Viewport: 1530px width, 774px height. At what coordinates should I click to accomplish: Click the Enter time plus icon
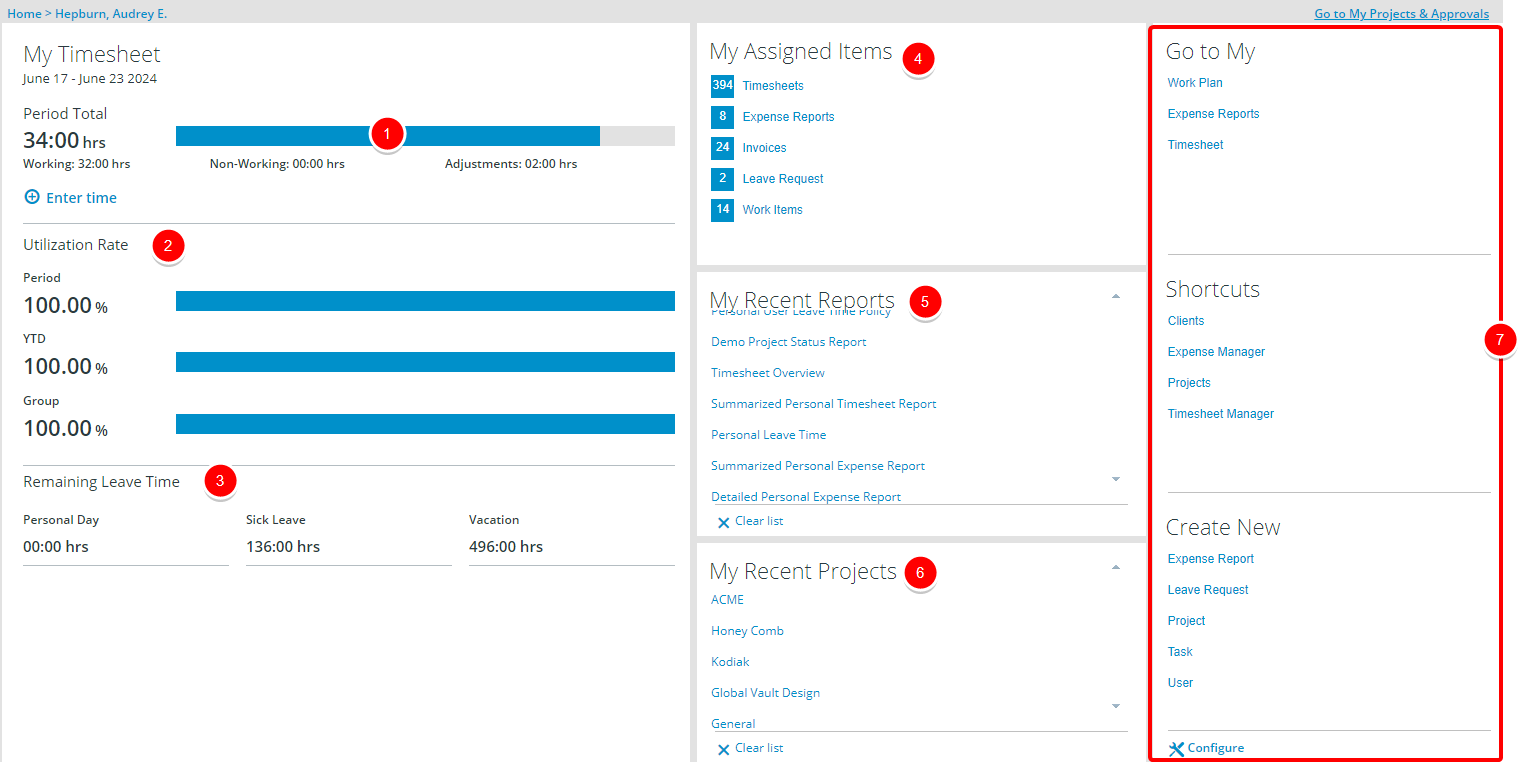click(x=31, y=197)
